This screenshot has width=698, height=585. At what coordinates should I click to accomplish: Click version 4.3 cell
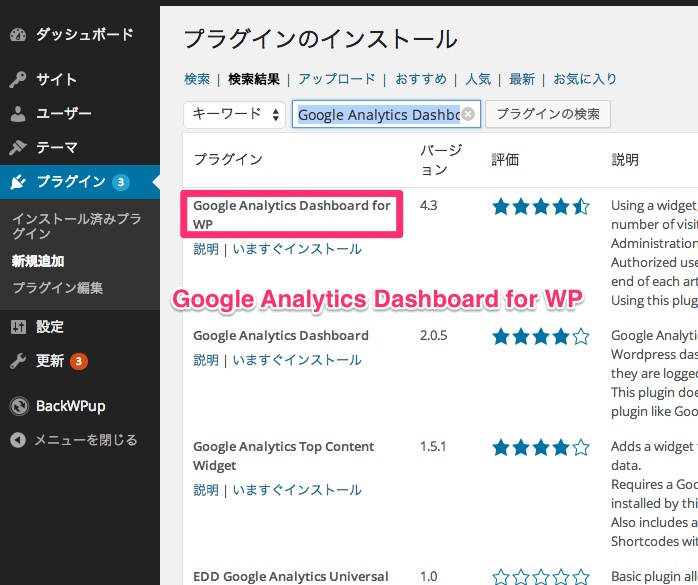click(x=428, y=205)
